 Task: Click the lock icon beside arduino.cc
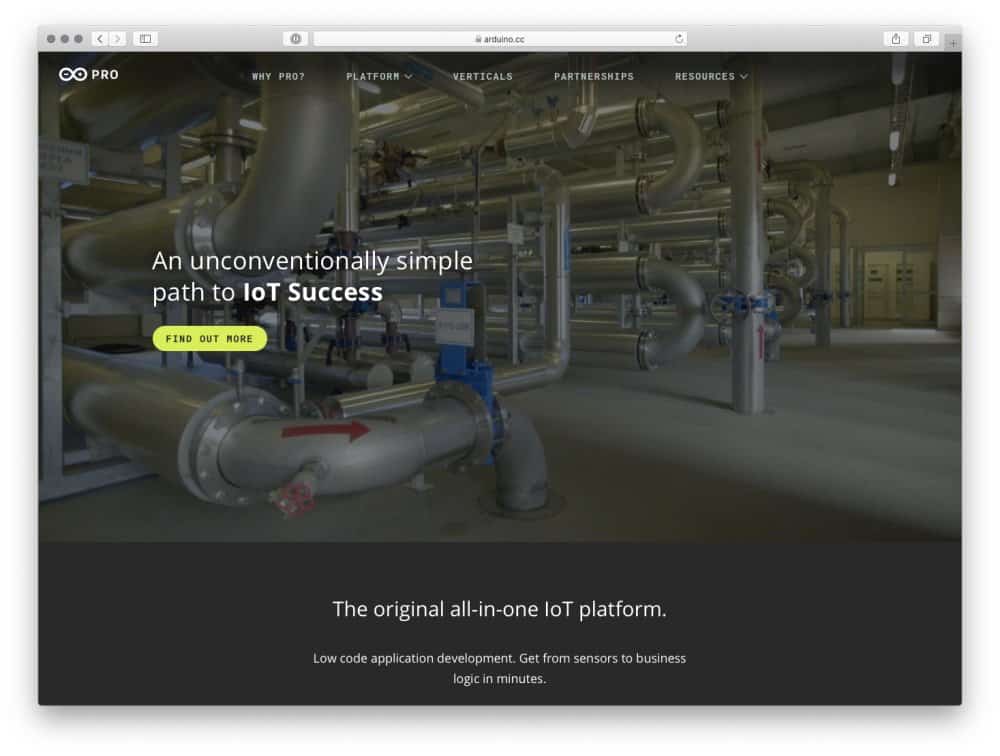click(x=478, y=39)
